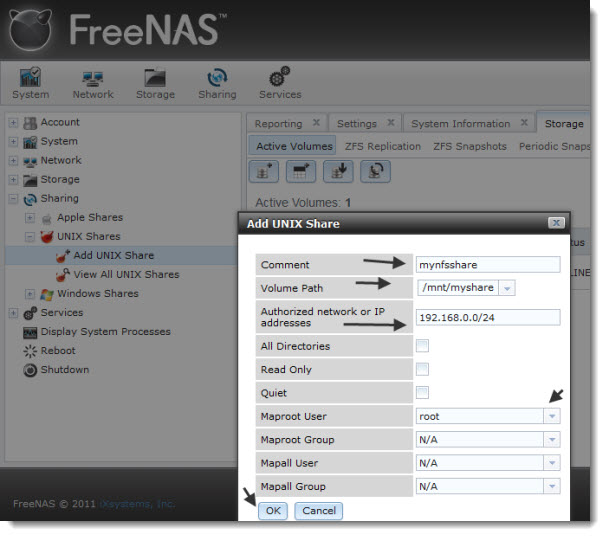Close the Settings tab
605x536 pixels.
click(x=390, y=123)
